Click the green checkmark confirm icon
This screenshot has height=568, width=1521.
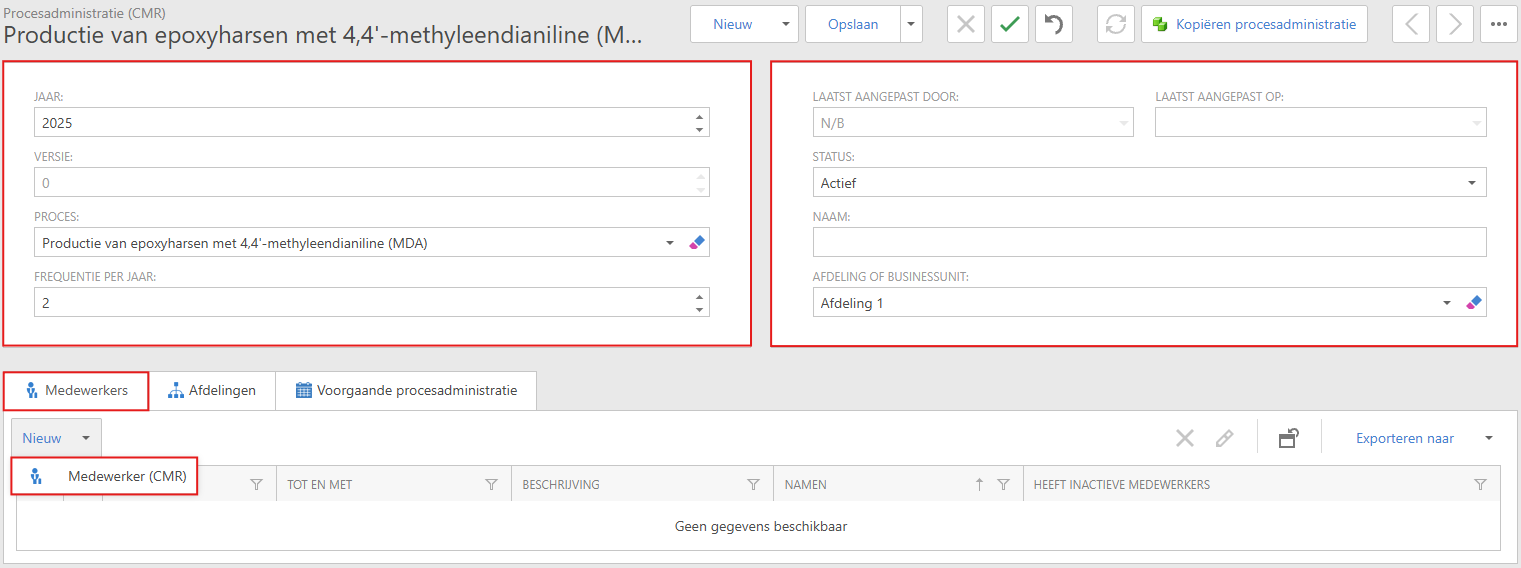(1010, 24)
